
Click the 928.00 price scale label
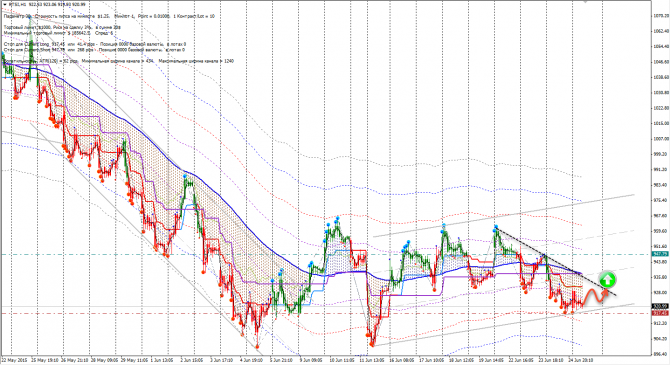(x=661, y=293)
